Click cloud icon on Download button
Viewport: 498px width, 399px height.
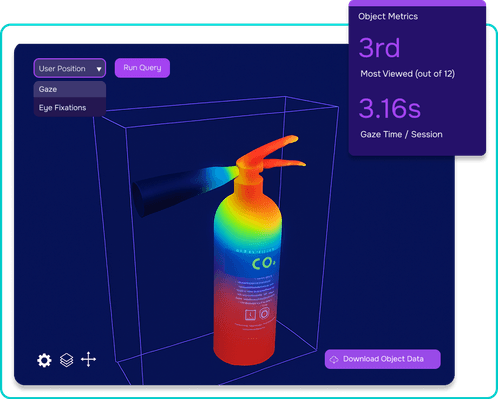coord(334,359)
